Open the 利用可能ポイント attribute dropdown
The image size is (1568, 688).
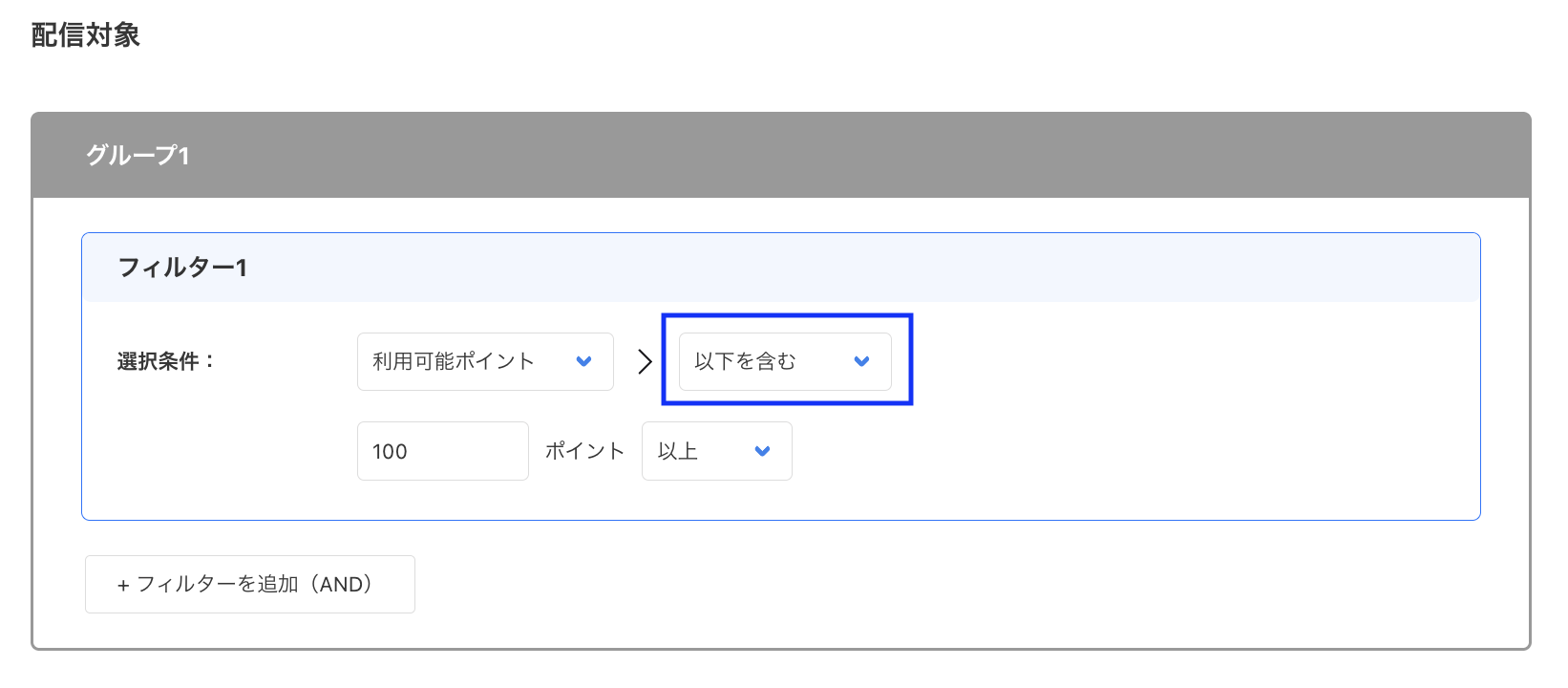(485, 361)
